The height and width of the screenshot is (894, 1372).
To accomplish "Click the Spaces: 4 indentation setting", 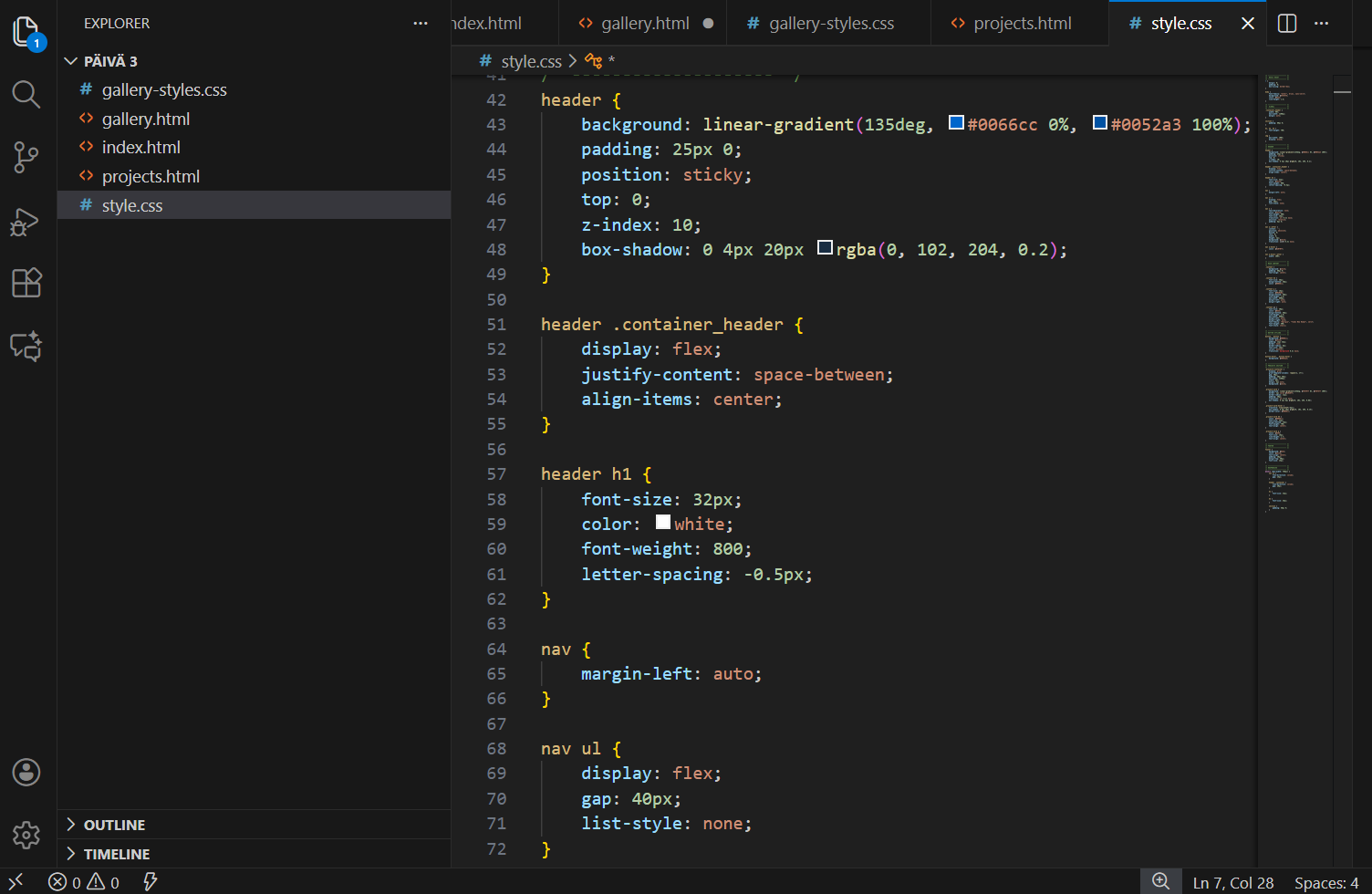I will [x=1325, y=881].
